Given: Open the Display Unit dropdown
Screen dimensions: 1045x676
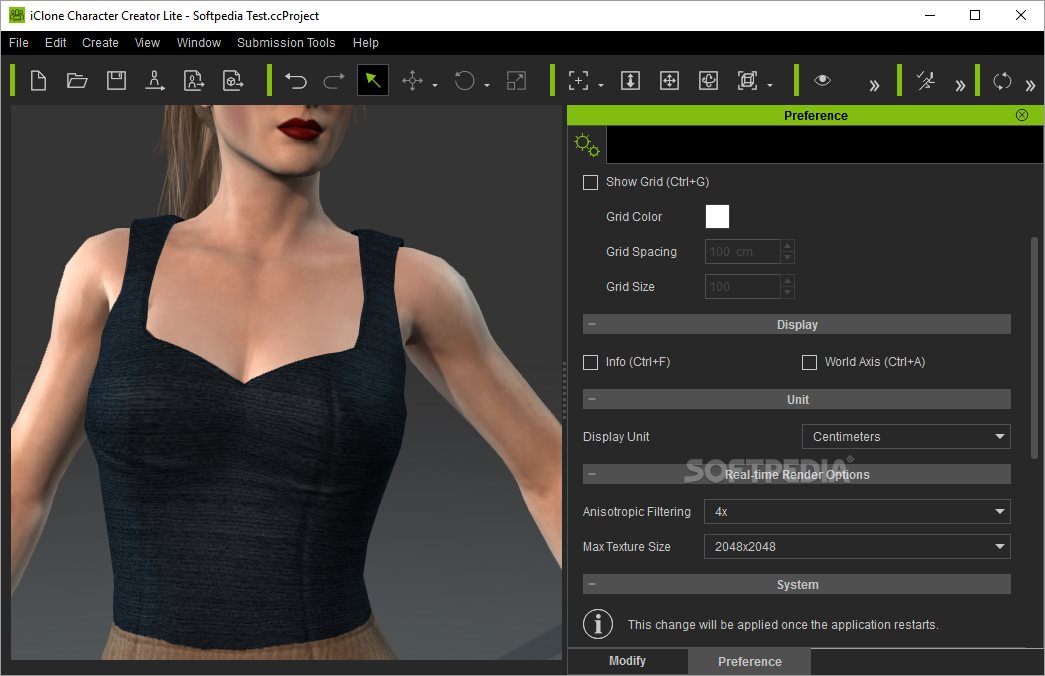Looking at the screenshot, I should tap(906, 437).
